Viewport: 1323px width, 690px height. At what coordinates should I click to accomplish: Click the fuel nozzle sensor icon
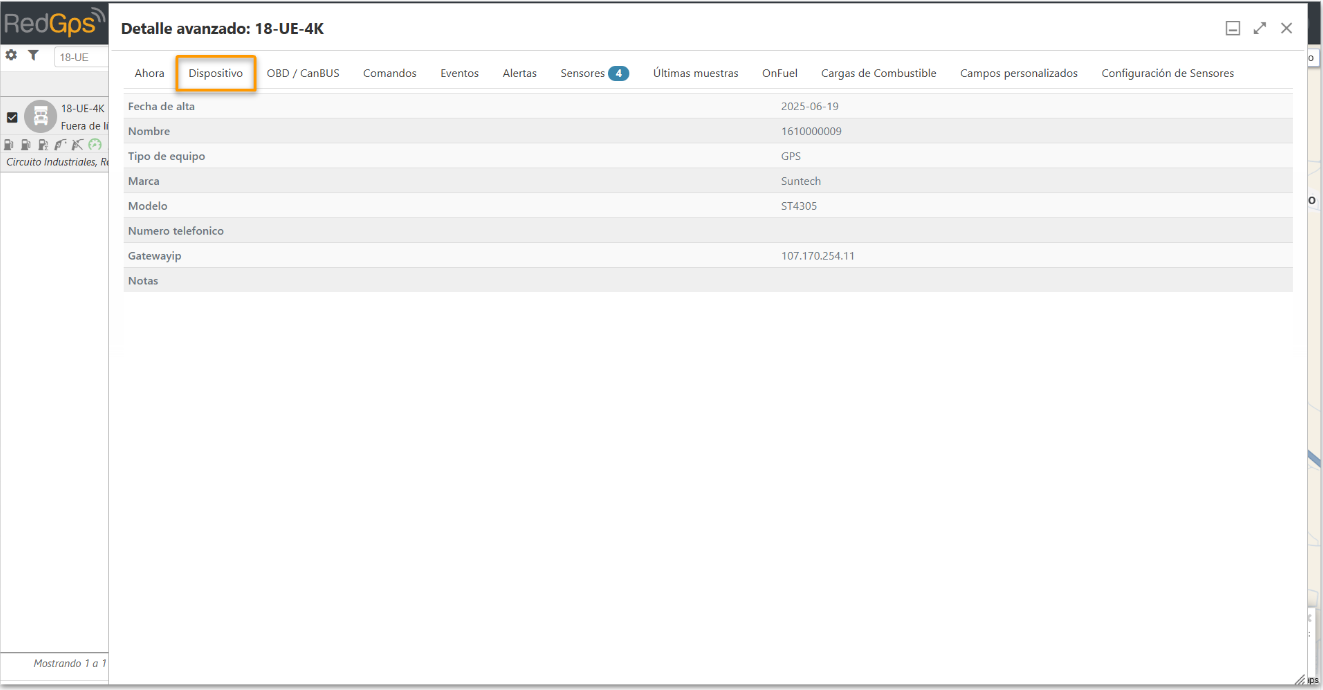[61, 145]
